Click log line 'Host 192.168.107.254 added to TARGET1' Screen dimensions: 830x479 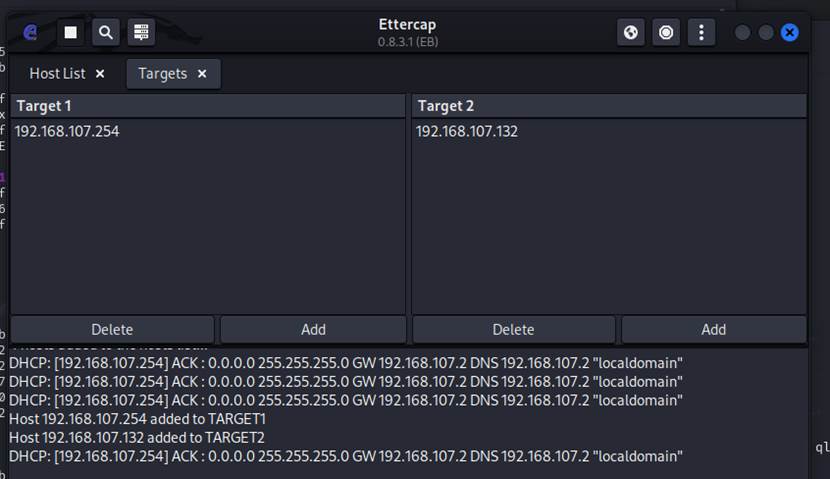tap(138, 419)
